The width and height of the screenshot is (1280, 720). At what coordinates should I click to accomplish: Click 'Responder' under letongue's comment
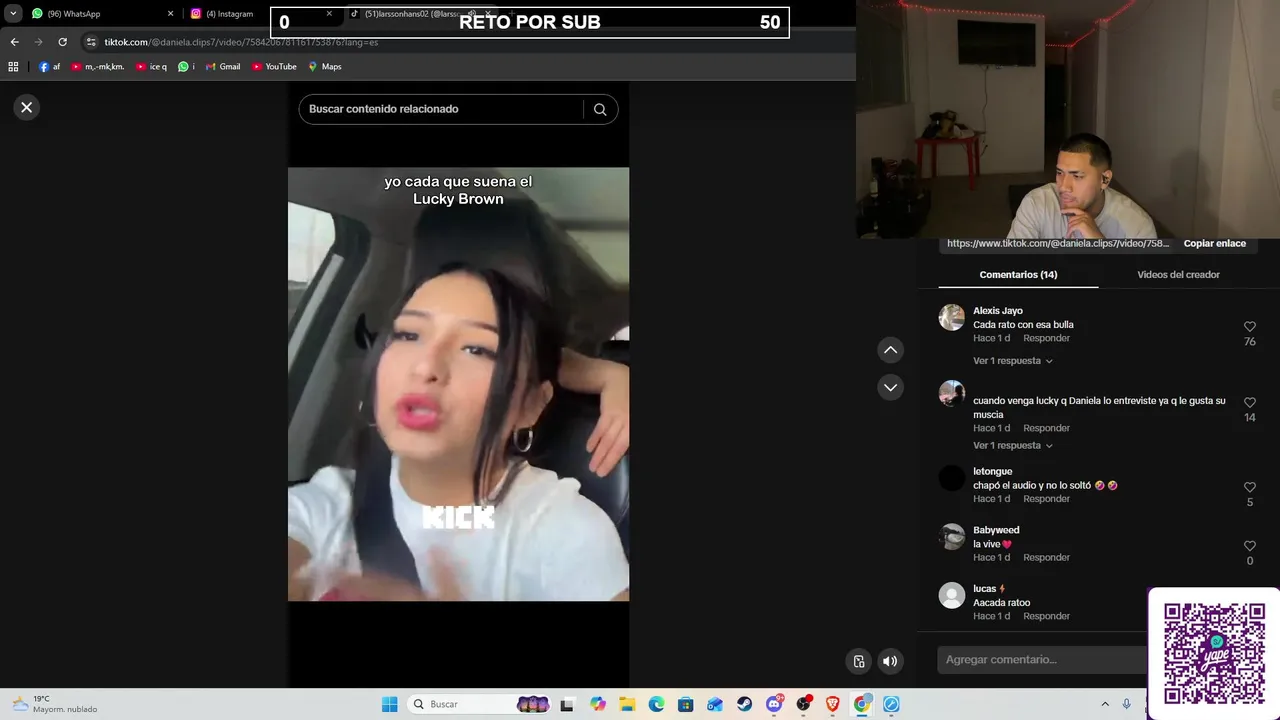point(1046,499)
